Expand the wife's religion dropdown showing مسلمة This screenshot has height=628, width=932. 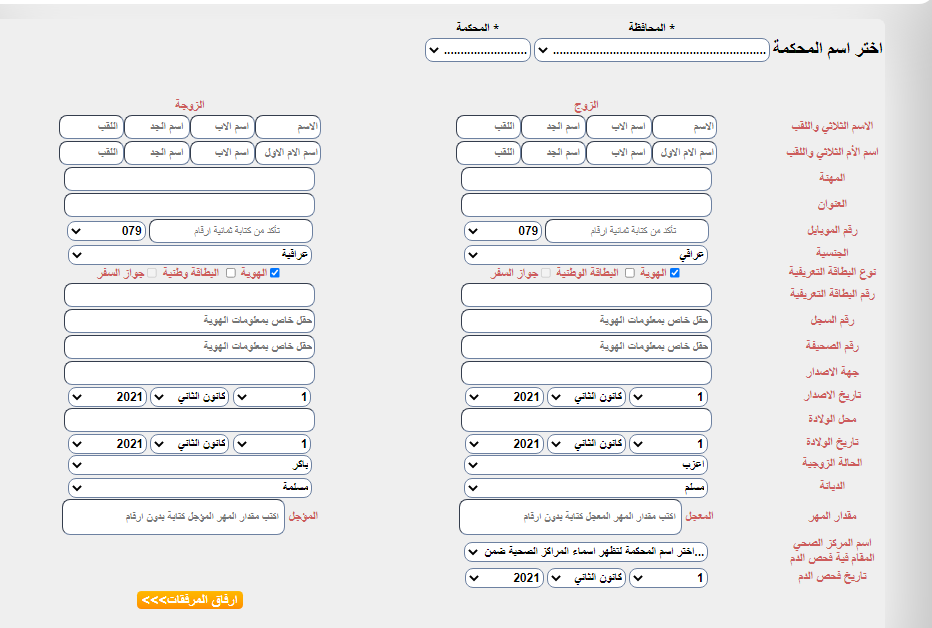190,488
